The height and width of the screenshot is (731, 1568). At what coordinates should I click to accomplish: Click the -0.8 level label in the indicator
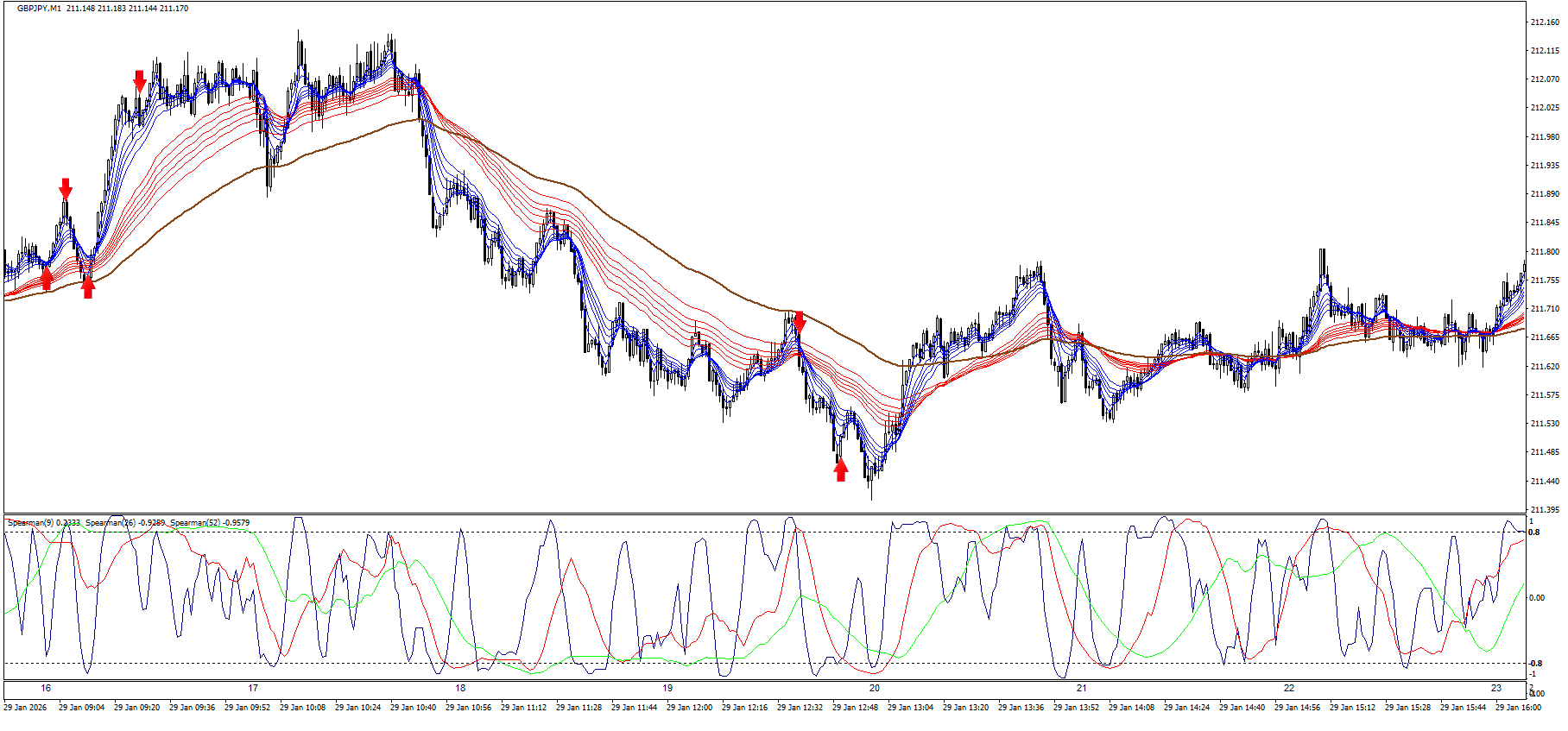1535,664
